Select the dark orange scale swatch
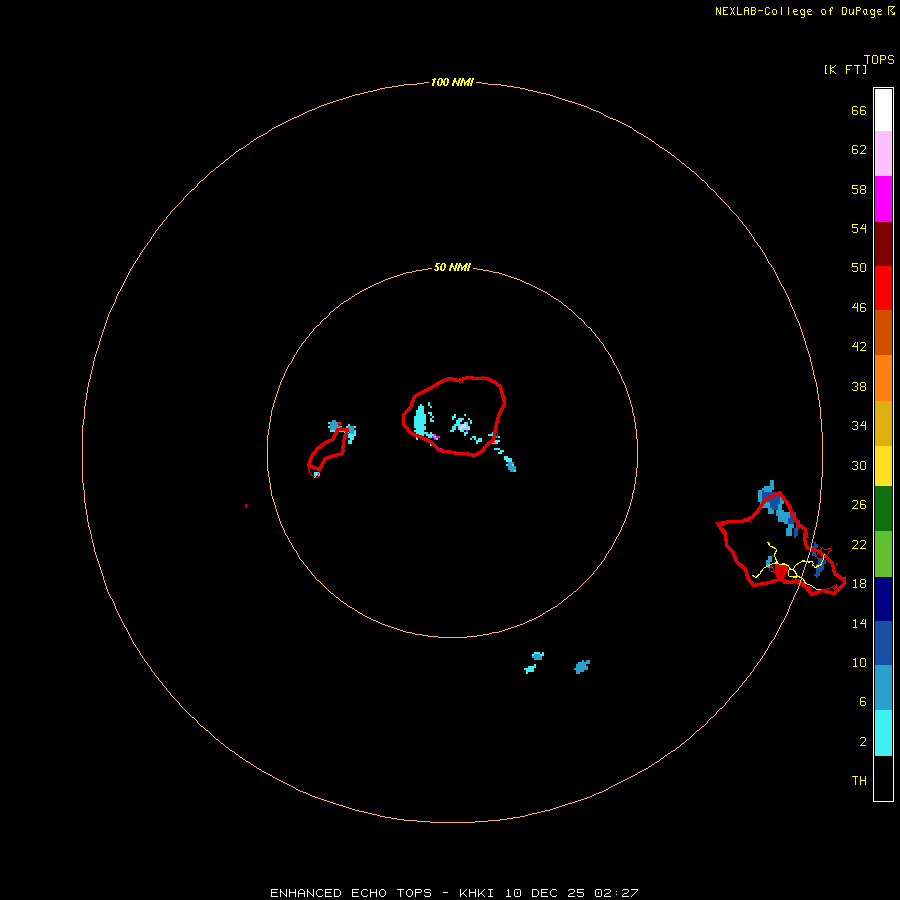 pos(883,332)
